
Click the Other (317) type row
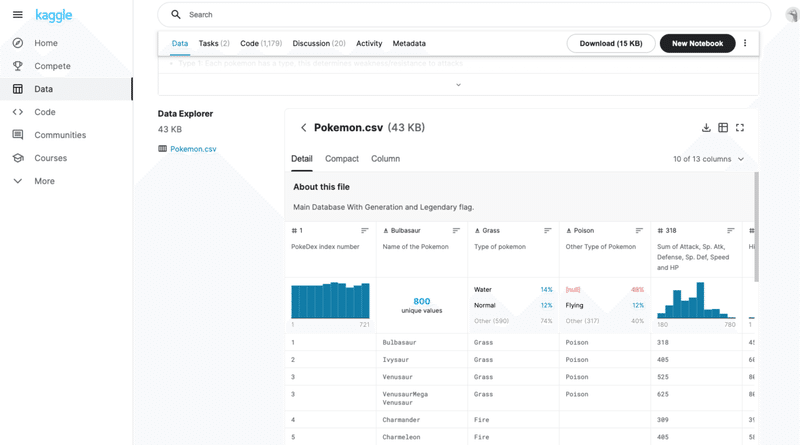click(x=605, y=321)
